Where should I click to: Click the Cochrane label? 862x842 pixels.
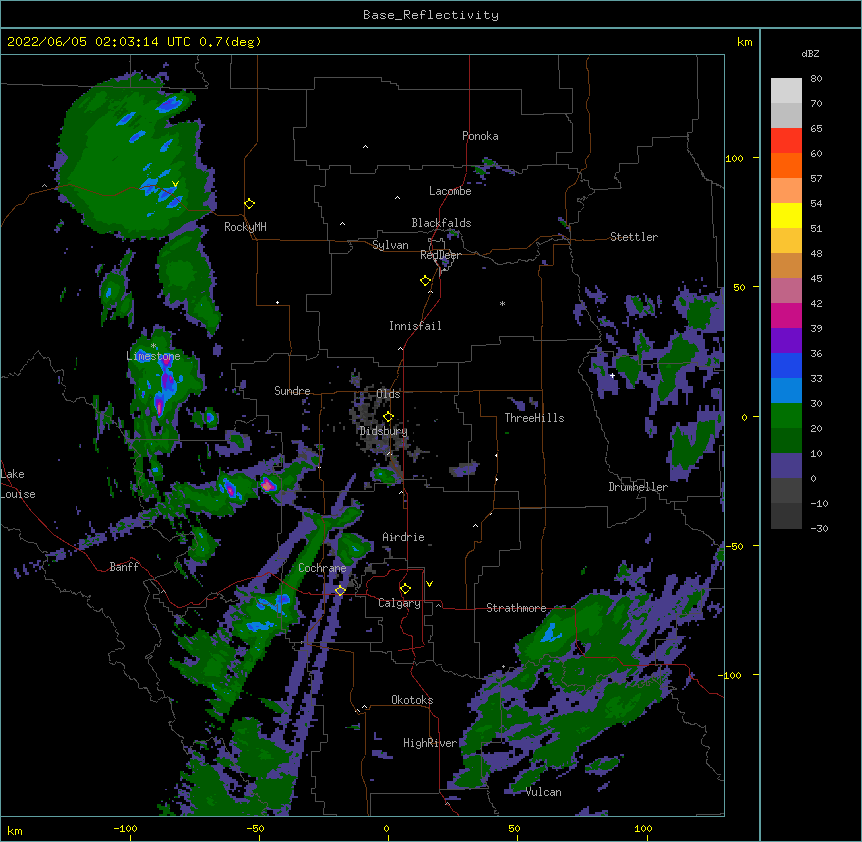pyautogui.click(x=322, y=568)
